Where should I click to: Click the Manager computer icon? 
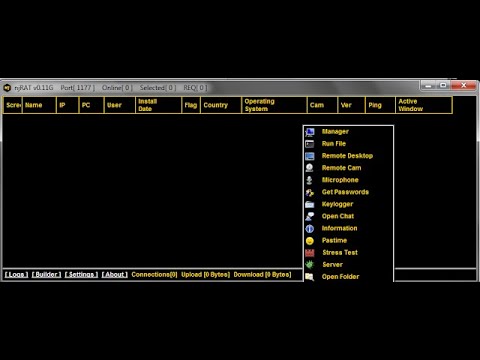pyautogui.click(x=310, y=132)
